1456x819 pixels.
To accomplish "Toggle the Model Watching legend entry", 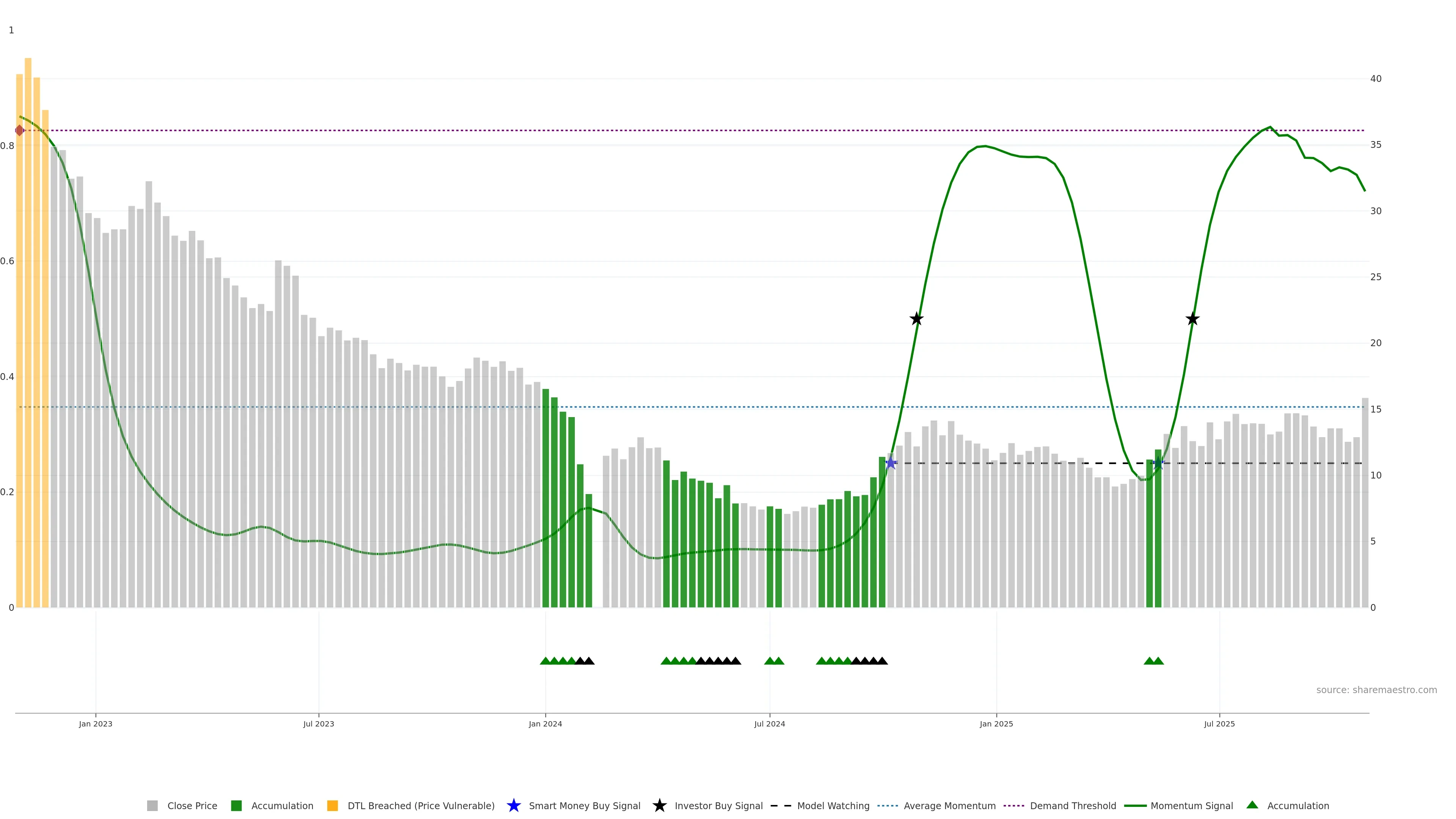I will click(833, 805).
